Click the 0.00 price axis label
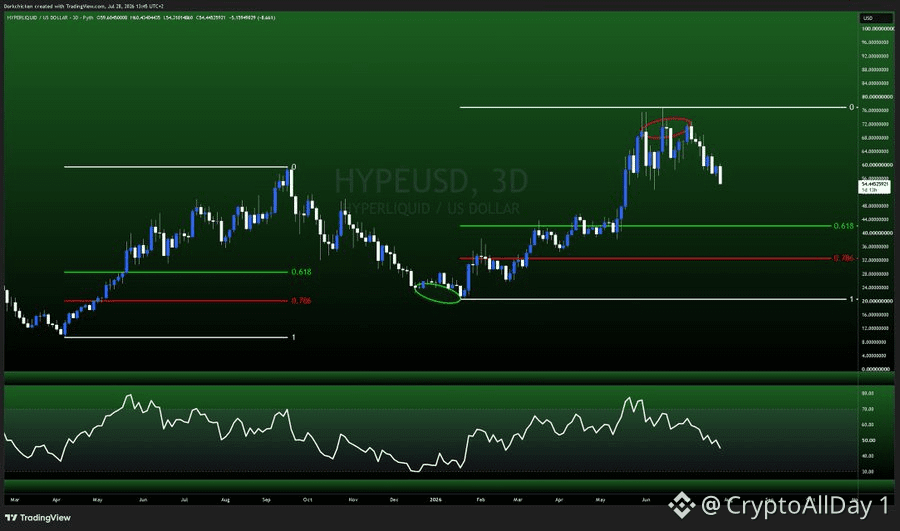Image resolution: width=900 pixels, height=531 pixels. click(876, 370)
